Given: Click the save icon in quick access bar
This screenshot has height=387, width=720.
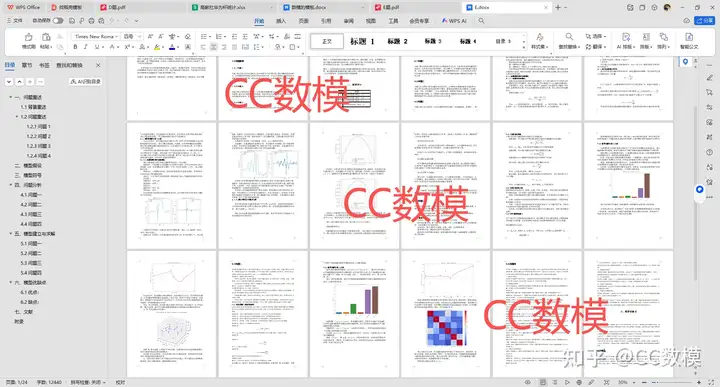Looking at the screenshot, I should tap(72, 21).
